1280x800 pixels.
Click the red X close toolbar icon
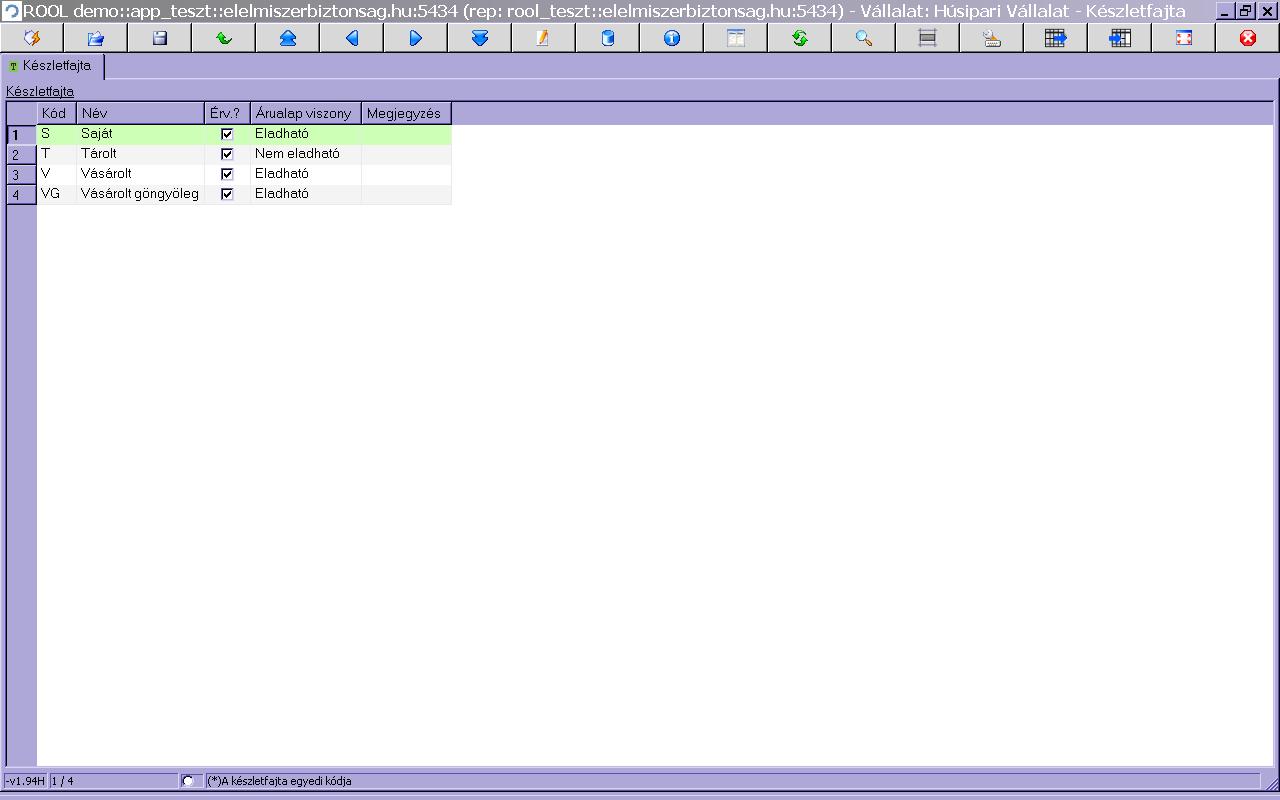click(x=1247, y=38)
